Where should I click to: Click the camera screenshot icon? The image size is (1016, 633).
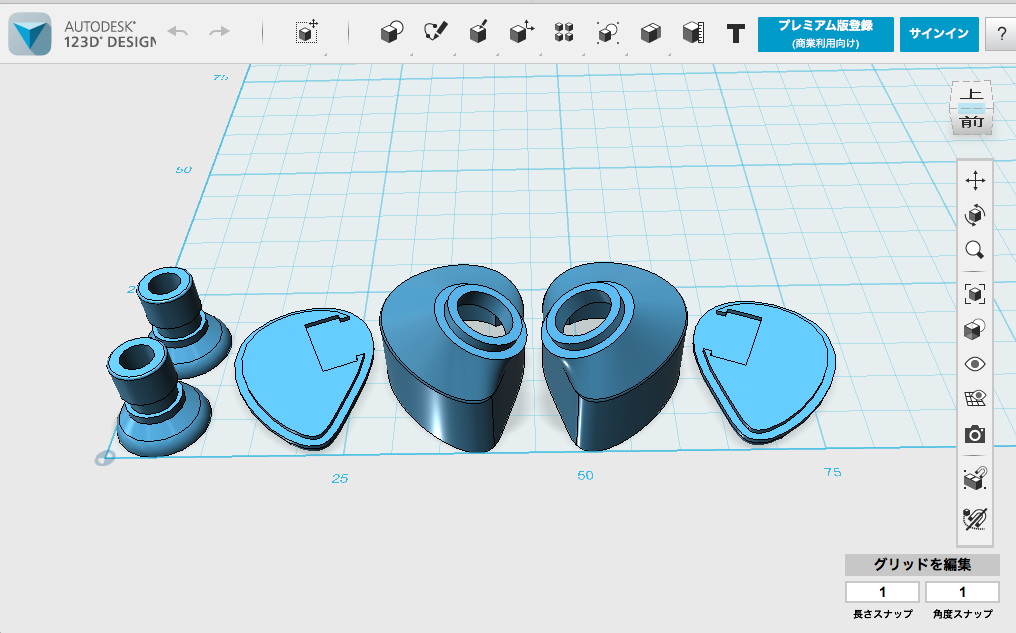[x=975, y=434]
